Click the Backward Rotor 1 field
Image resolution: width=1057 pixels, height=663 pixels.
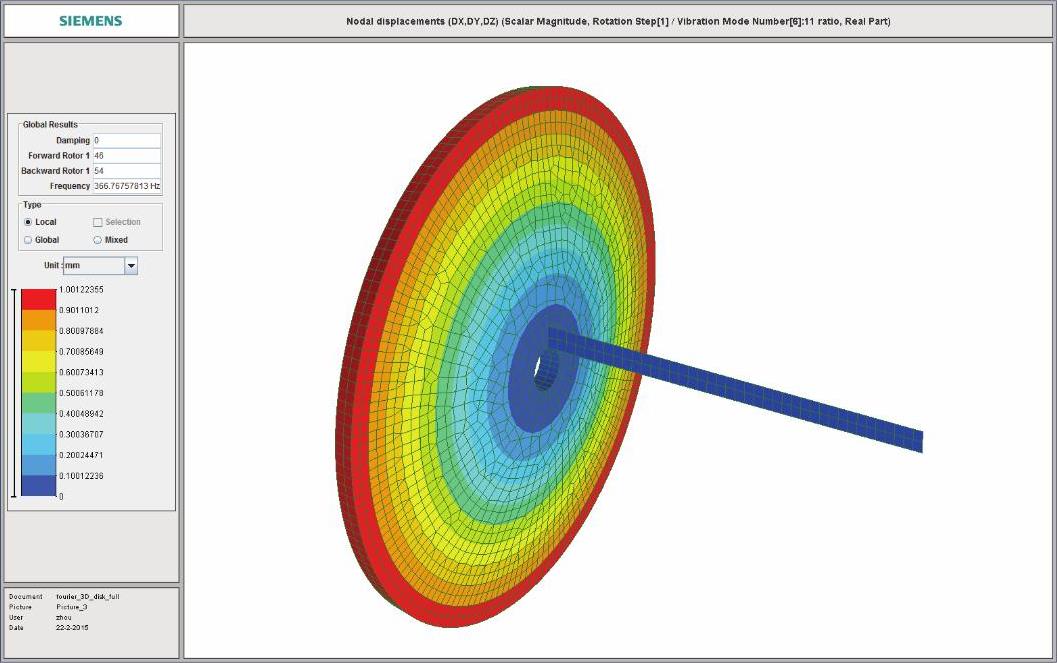coord(126,171)
